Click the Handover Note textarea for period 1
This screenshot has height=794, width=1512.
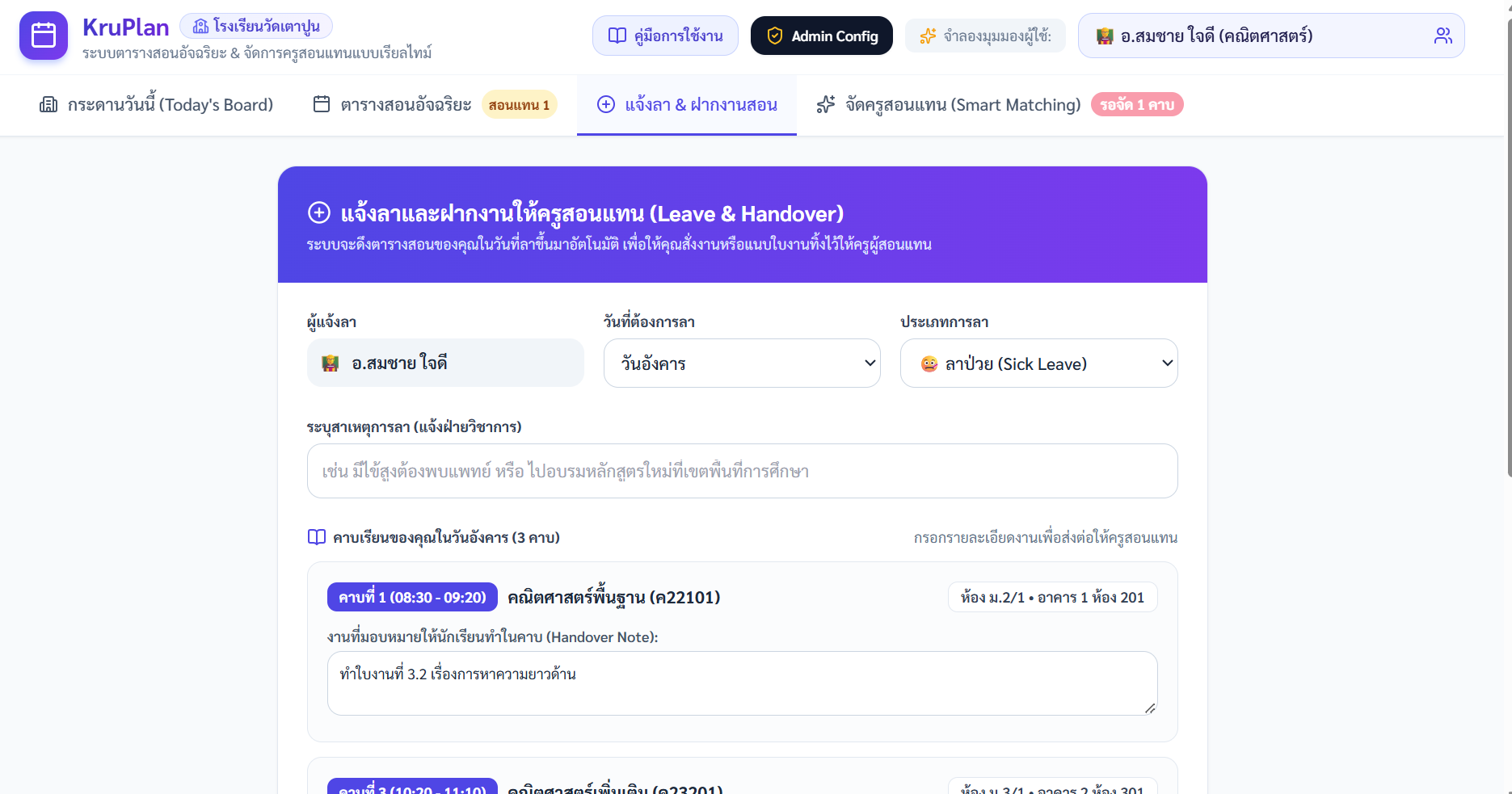coord(743,683)
